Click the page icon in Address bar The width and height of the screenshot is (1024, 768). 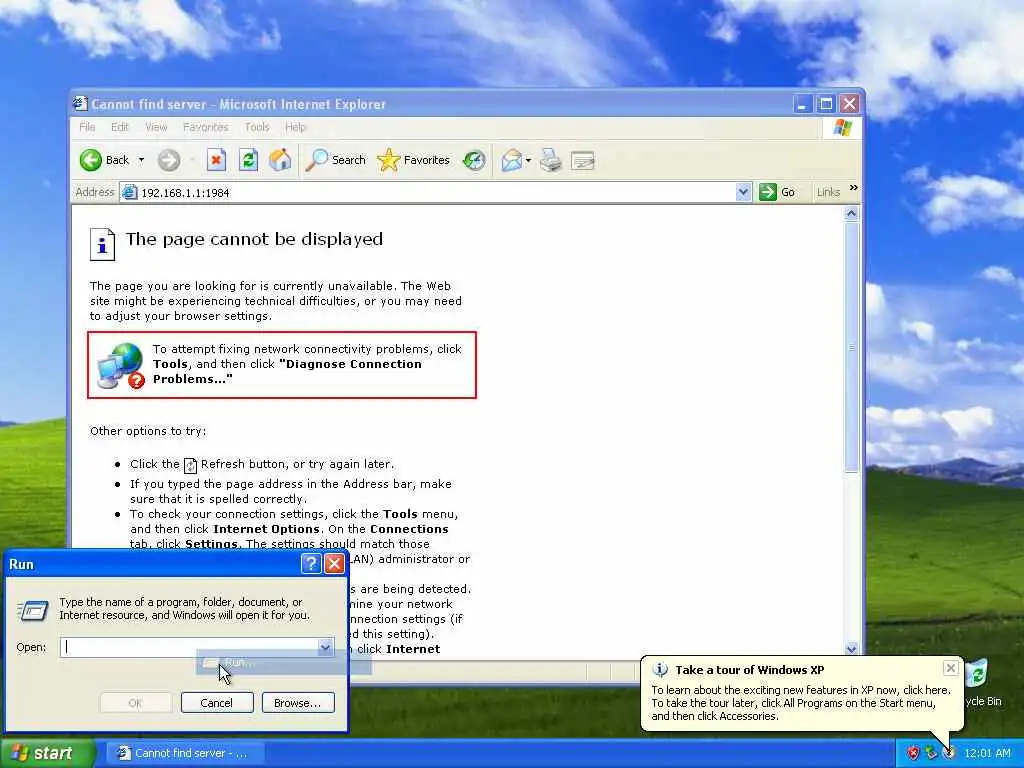coord(130,192)
